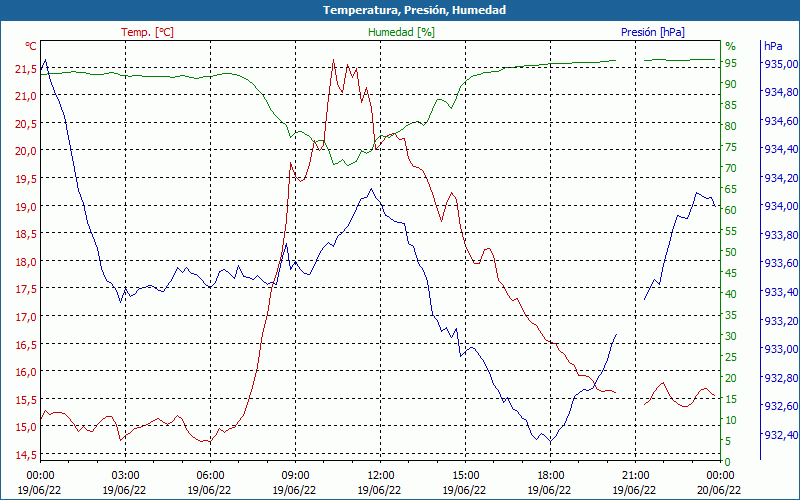Screen dimensions: 800x500
Task: Click date label '20/06/22' at axis end
Action: pos(719,490)
